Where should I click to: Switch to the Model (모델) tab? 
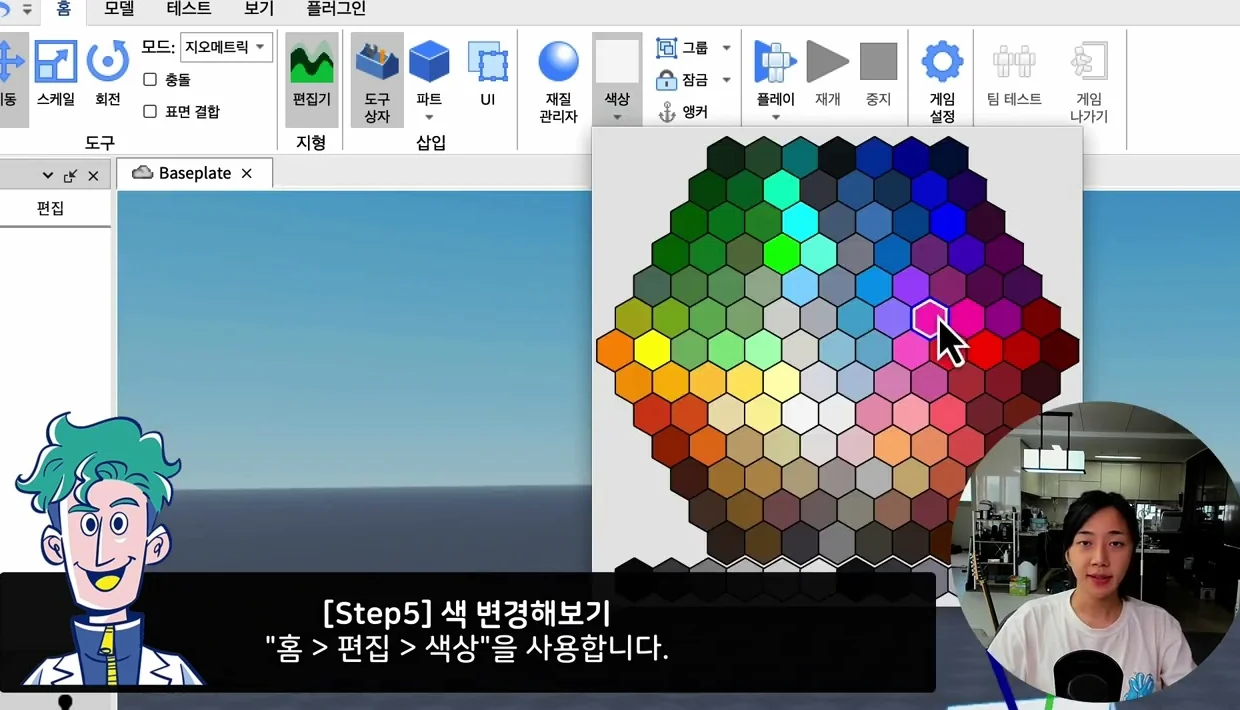pos(119,9)
